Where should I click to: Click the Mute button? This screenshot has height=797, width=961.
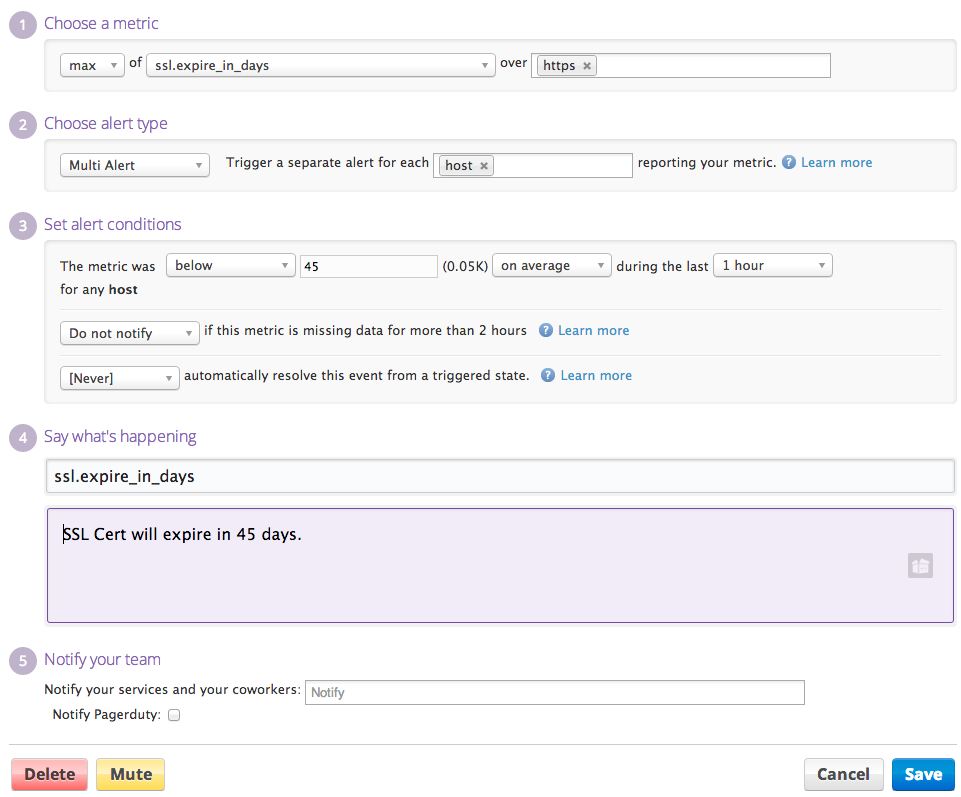[x=131, y=774]
